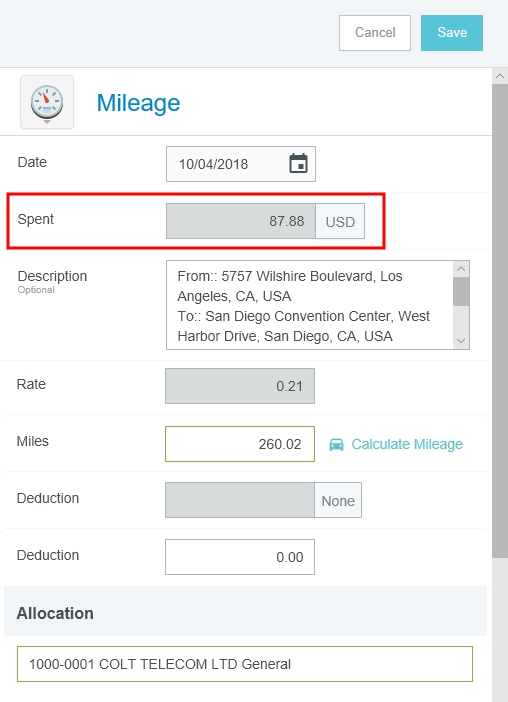508x702 pixels.
Task: Click the car icon beside Calculate Mileage
Action: point(337,444)
